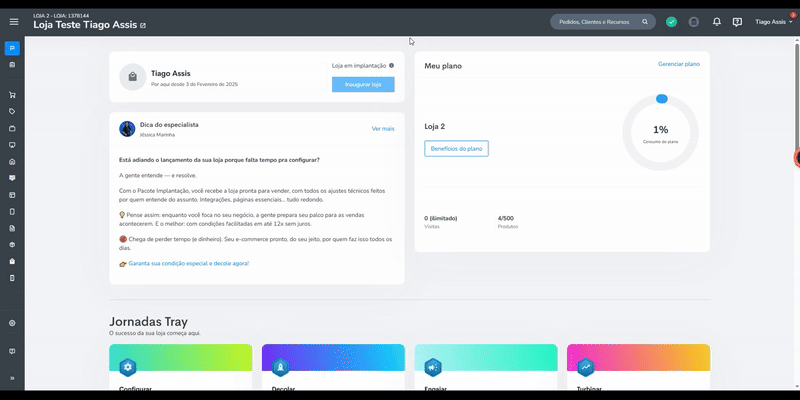
Task: Click the 1% plan consumption ring
Action: point(660,133)
